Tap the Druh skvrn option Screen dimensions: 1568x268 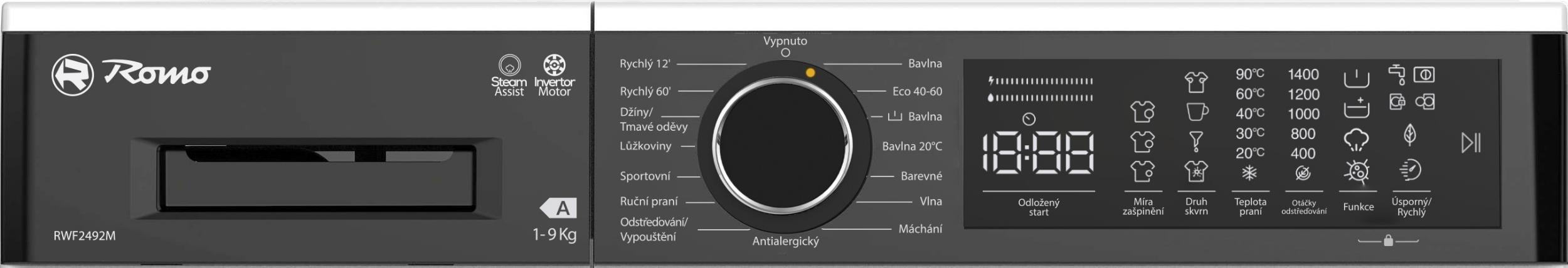(x=1196, y=206)
